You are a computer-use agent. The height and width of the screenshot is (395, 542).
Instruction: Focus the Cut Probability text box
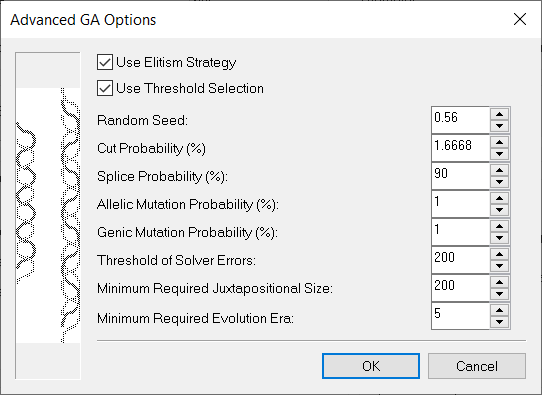point(460,148)
